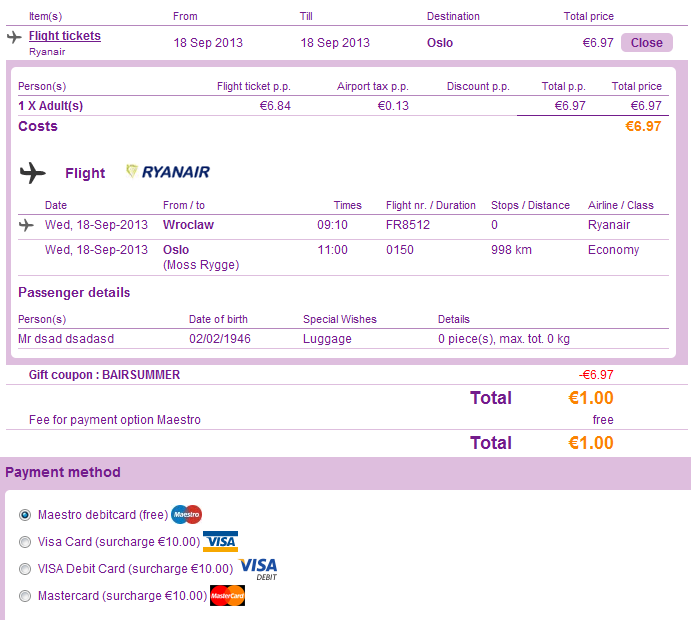Image resolution: width=691 pixels, height=620 pixels.
Task: Click the large airplane icon next to Flight
Action: (x=33, y=172)
